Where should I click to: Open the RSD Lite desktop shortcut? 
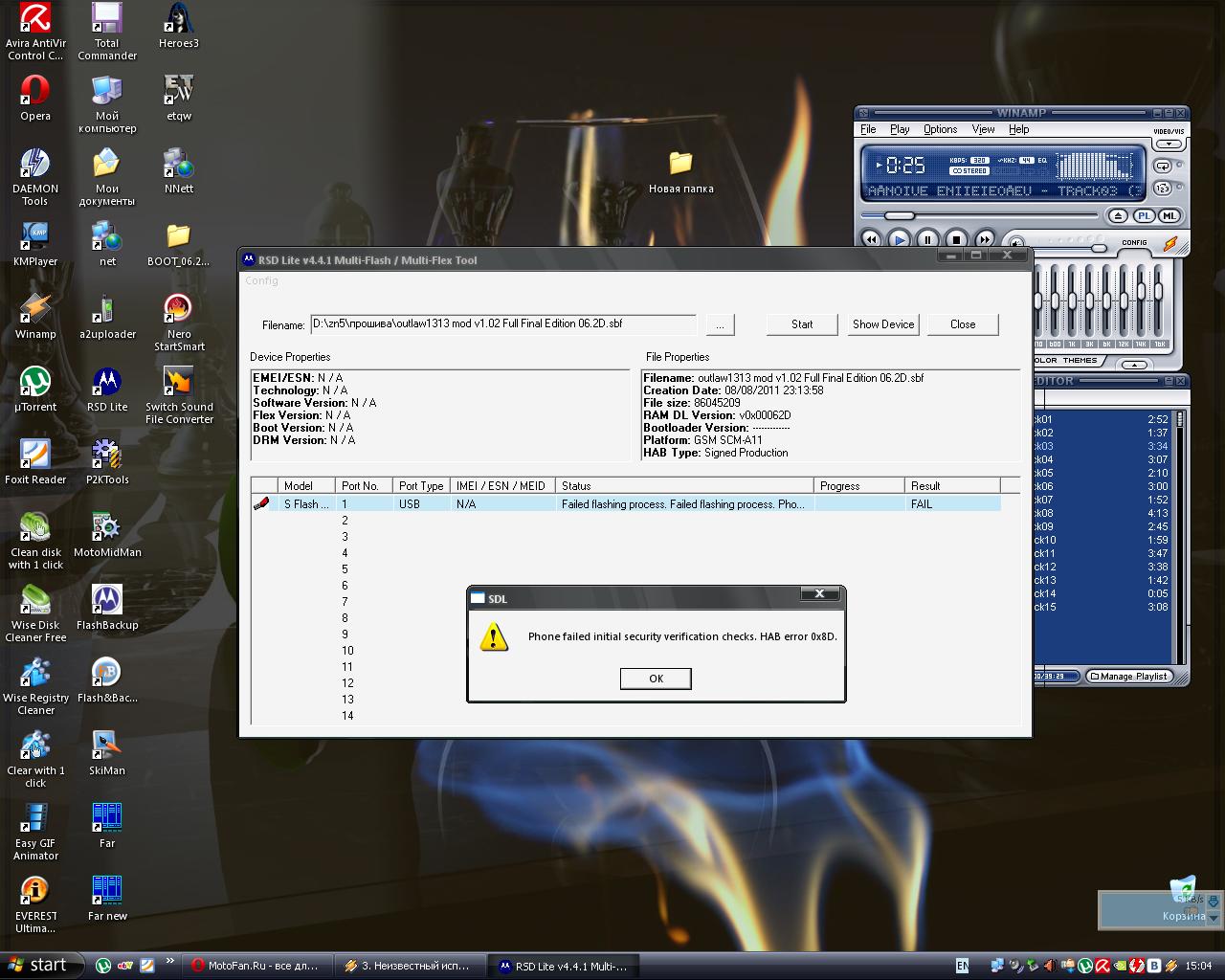107,388
